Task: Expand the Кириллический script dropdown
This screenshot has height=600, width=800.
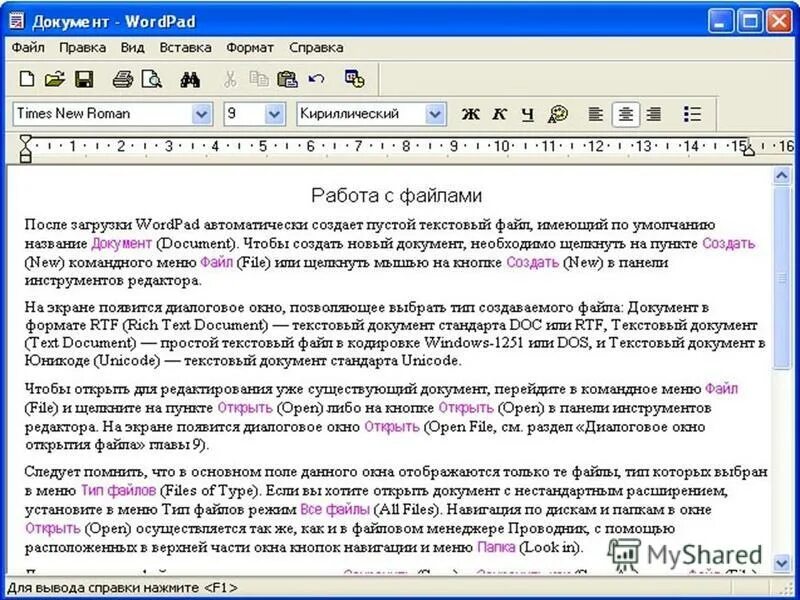Action: (435, 113)
